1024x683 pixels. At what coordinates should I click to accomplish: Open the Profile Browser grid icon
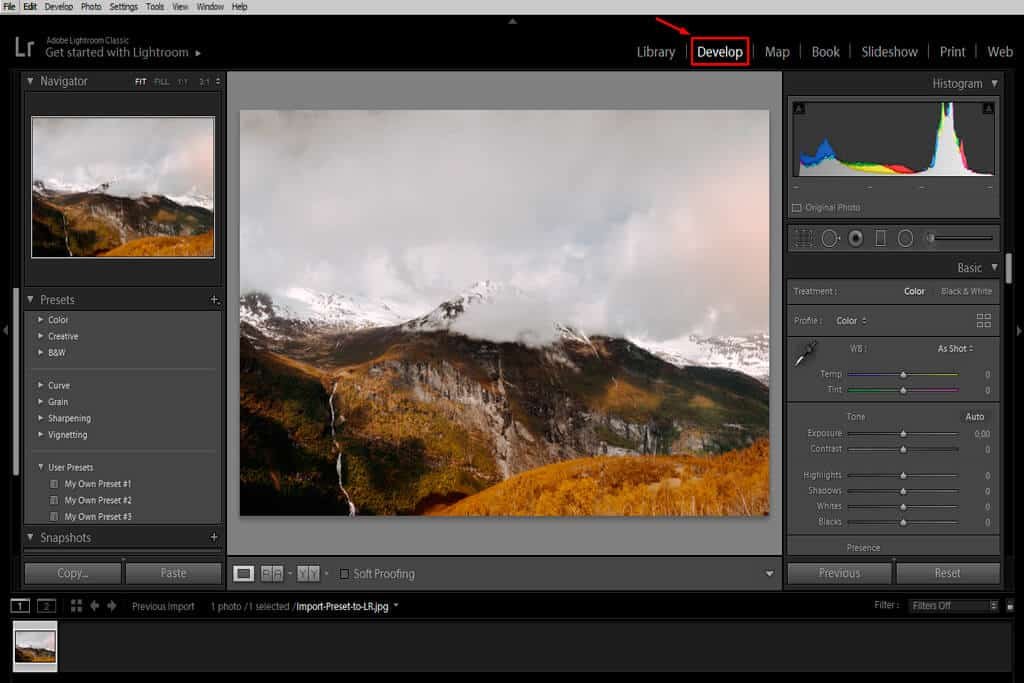coord(984,321)
